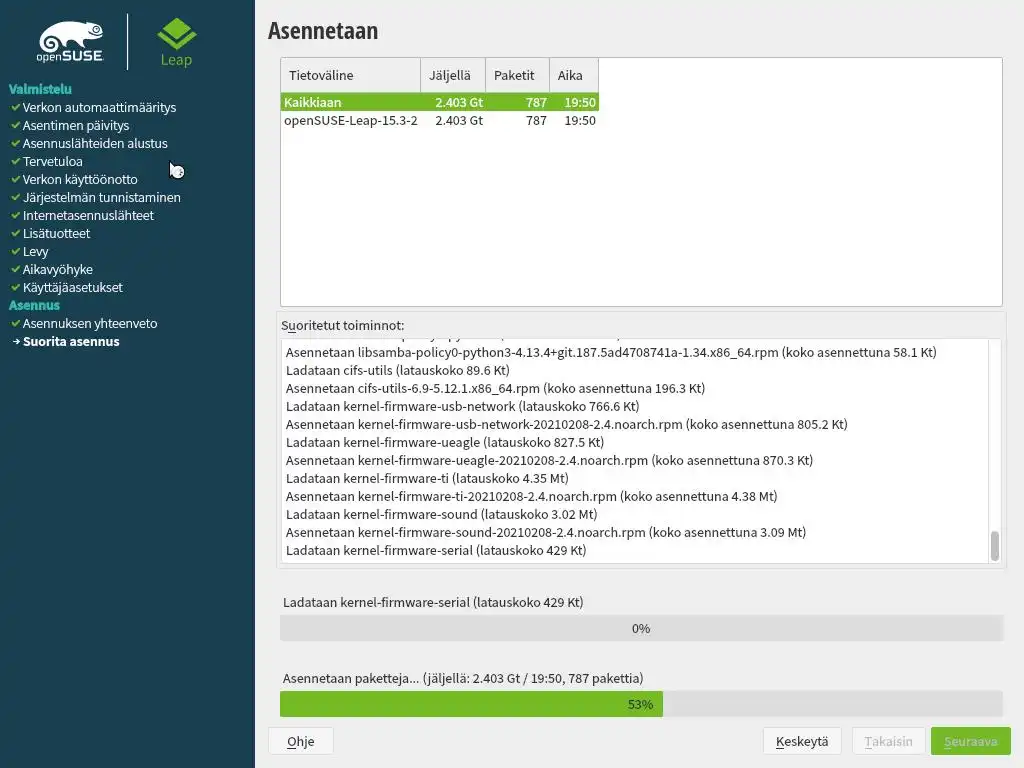Select Verkon automaattimääritys step

click(x=99, y=107)
